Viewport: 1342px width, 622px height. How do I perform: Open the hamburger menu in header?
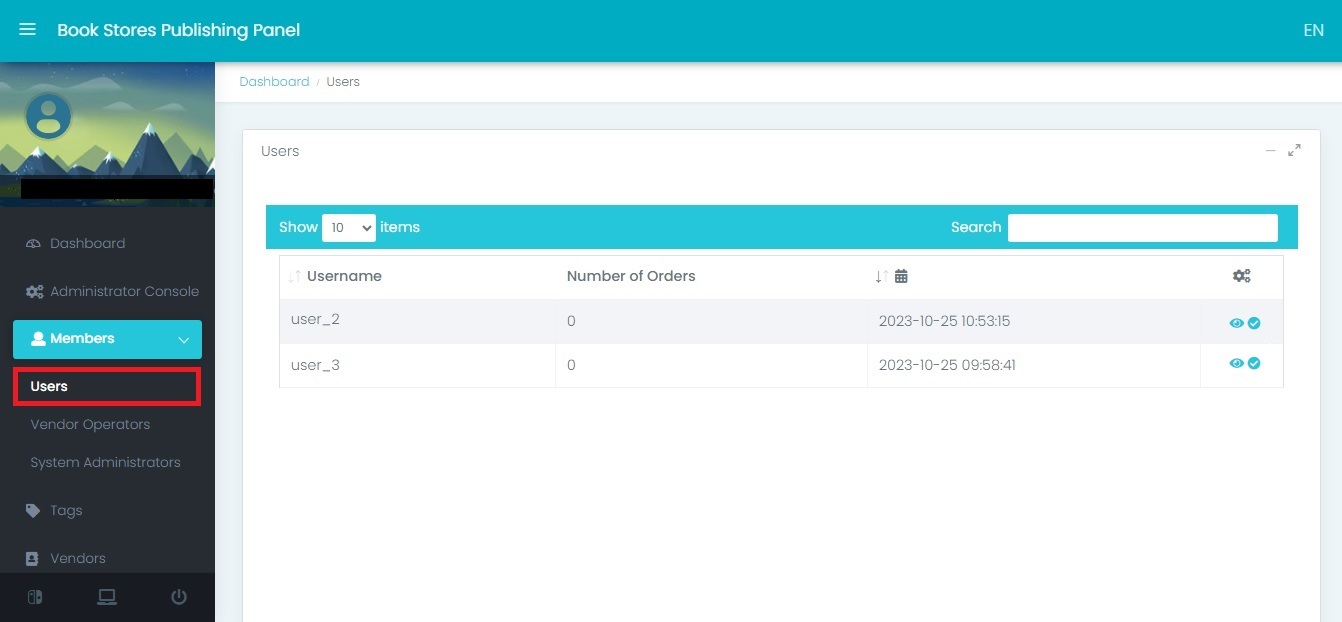pos(28,30)
